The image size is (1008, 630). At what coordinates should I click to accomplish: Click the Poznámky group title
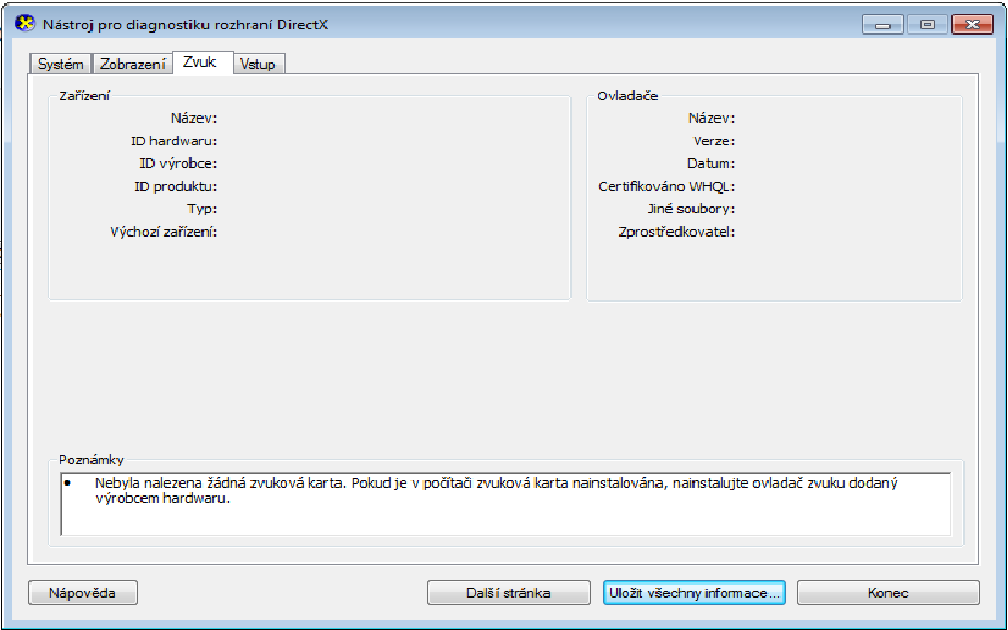(x=91, y=460)
